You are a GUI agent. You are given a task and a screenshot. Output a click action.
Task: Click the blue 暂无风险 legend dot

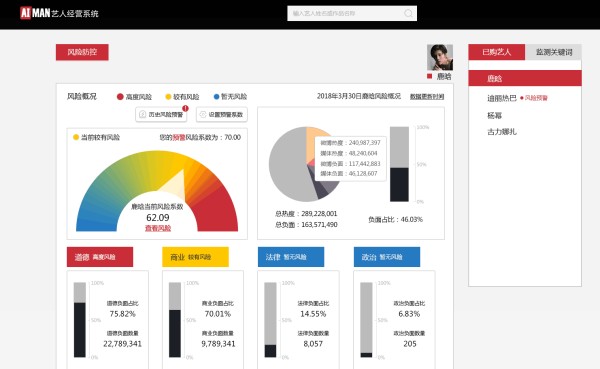click(x=216, y=96)
